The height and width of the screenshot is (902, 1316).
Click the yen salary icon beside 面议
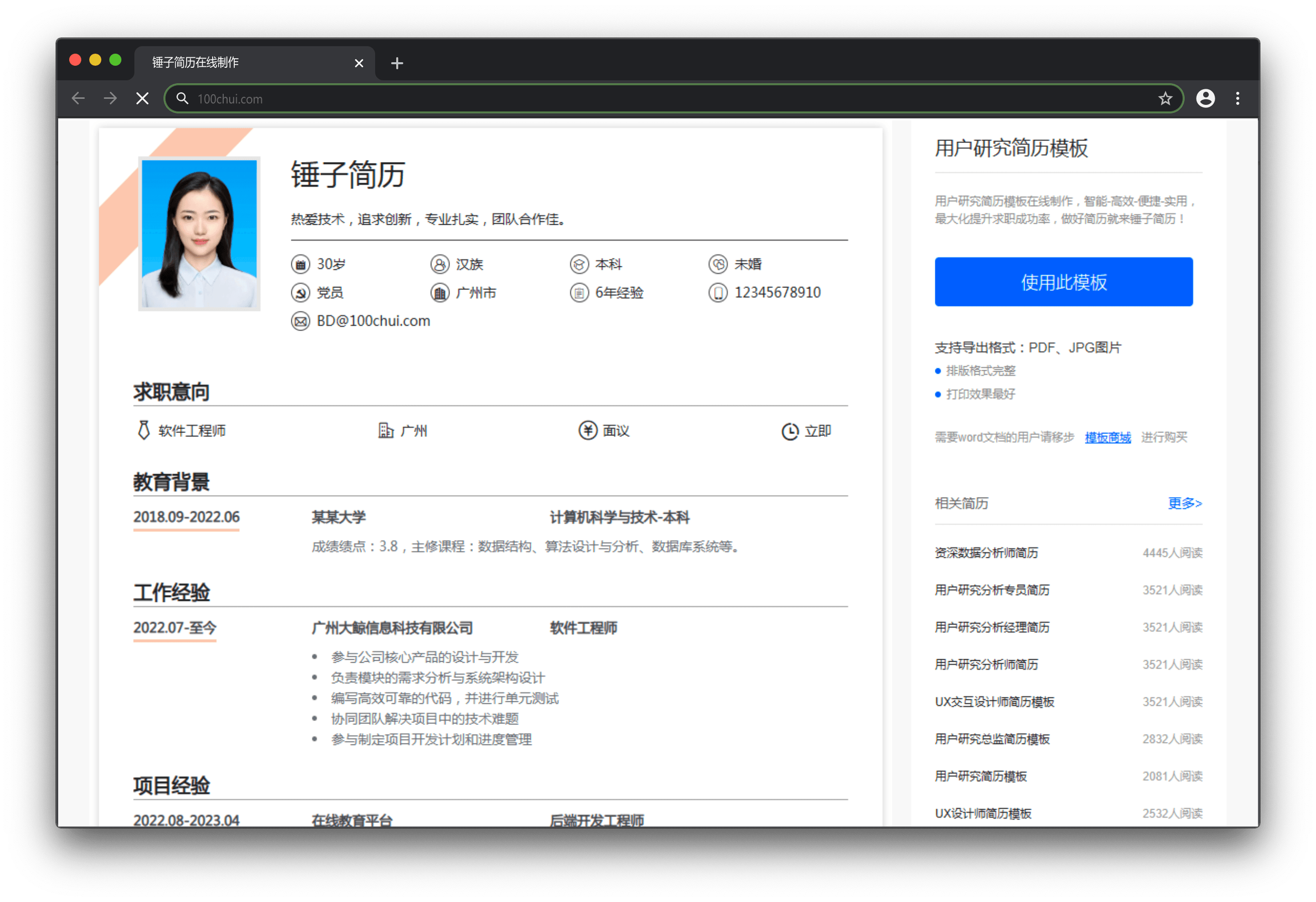click(588, 430)
